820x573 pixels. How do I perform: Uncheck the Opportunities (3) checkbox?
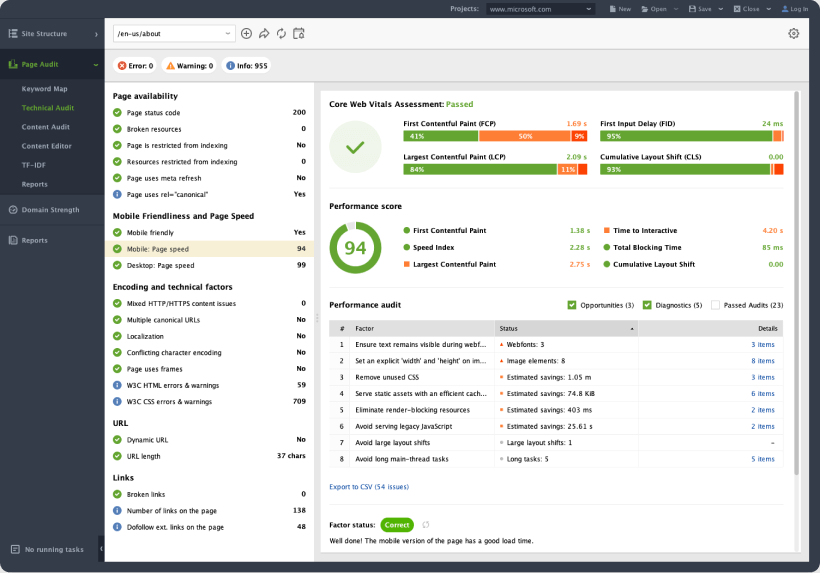572,305
